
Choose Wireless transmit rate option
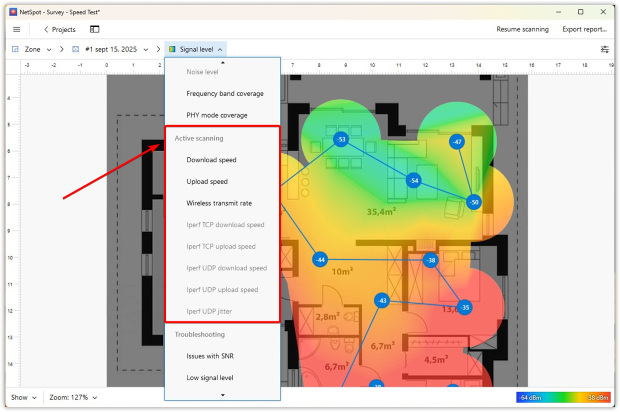click(219, 203)
